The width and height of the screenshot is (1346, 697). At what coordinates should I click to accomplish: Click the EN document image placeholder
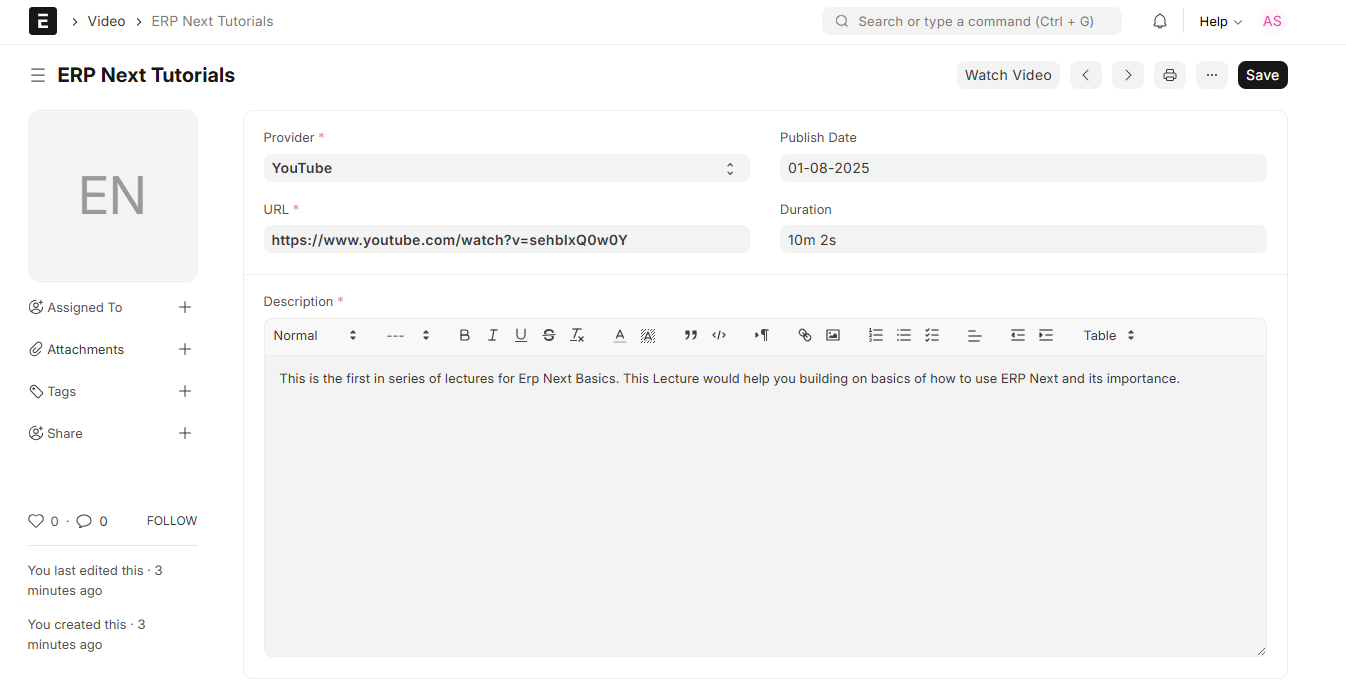pos(113,196)
